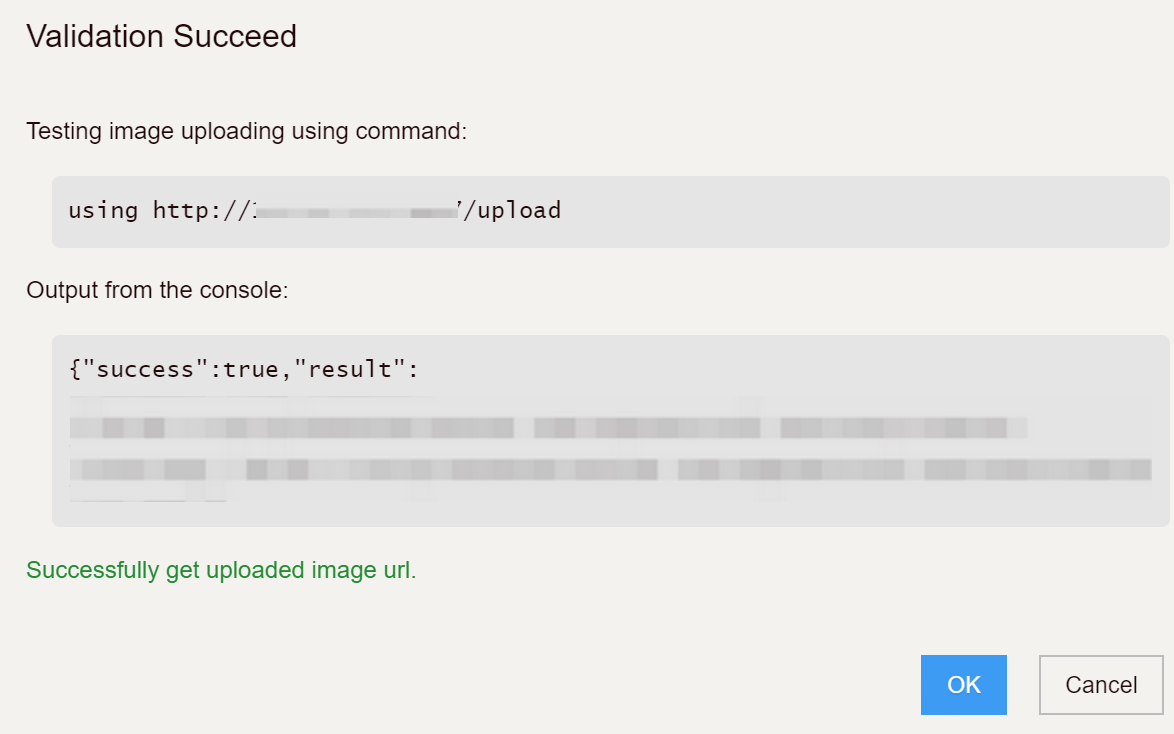Click the '/upload' path in the command
The height and width of the screenshot is (734, 1174).
coord(512,210)
